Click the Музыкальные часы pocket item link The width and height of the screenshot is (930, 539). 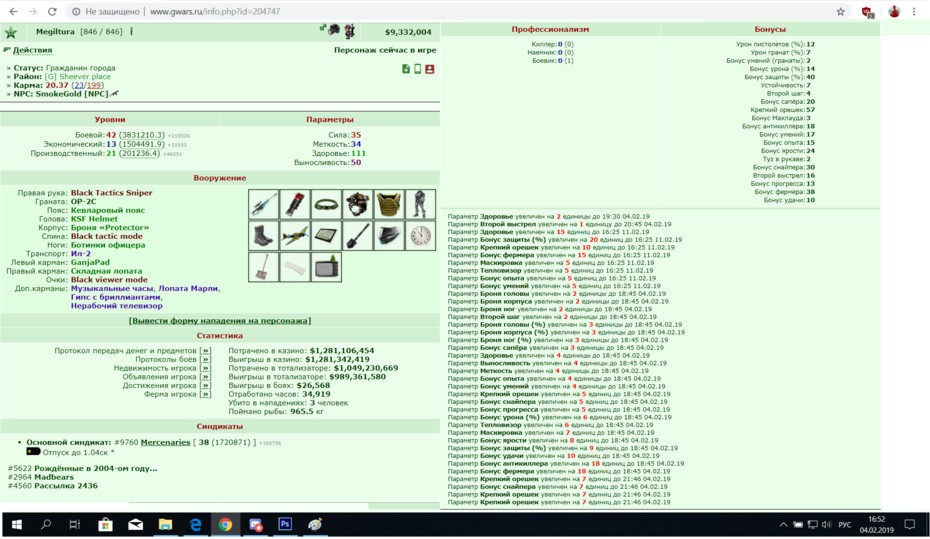tap(112, 289)
